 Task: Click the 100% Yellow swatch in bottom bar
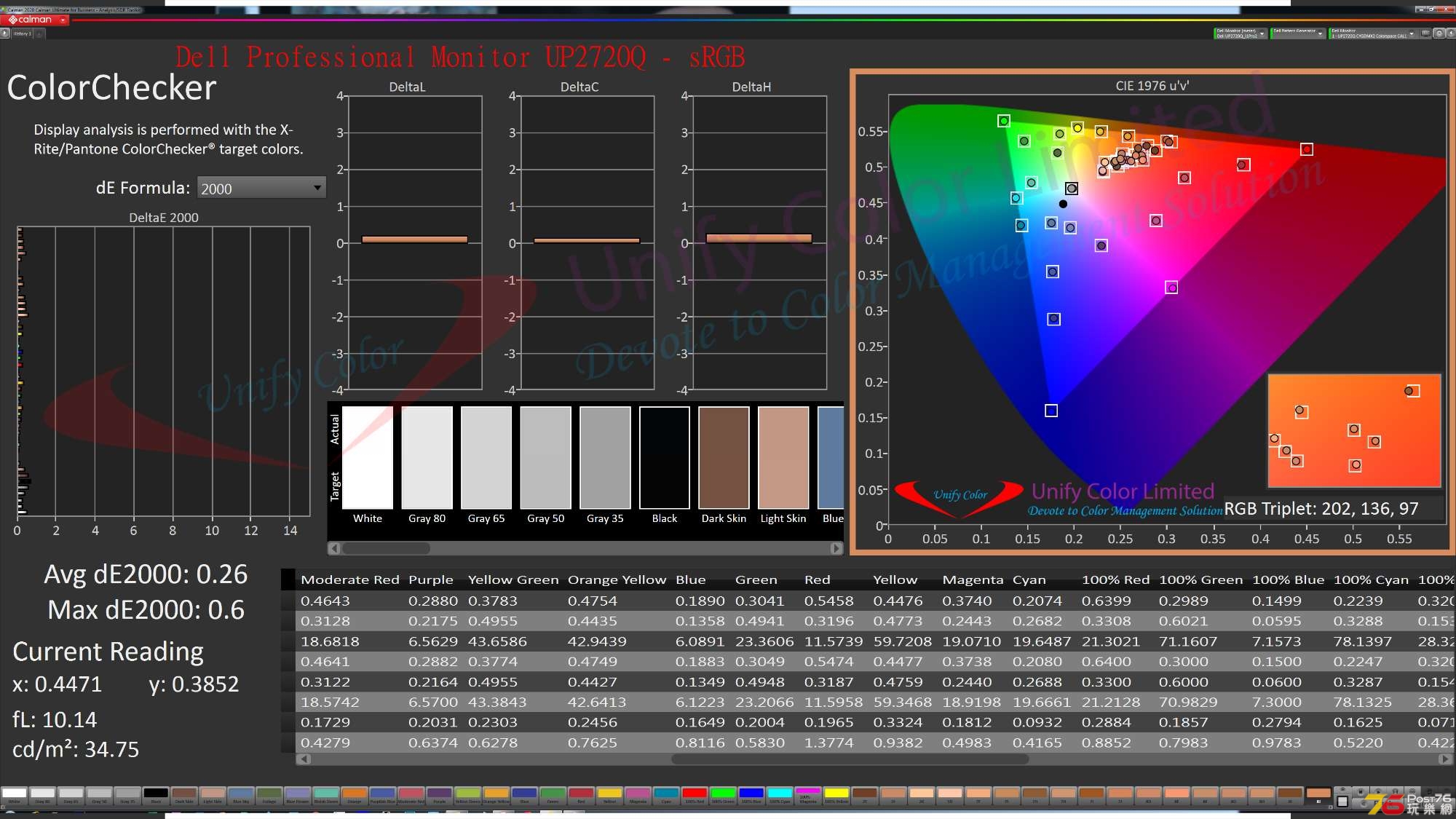[x=836, y=795]
